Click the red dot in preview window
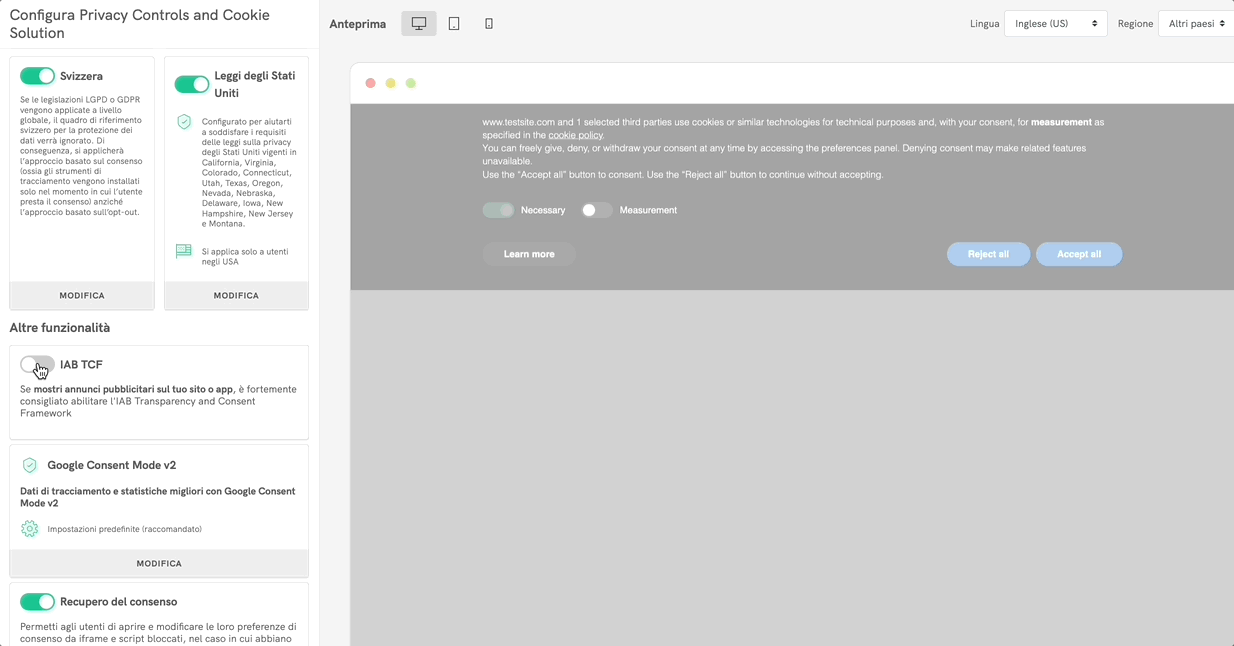 pos(370,83)
